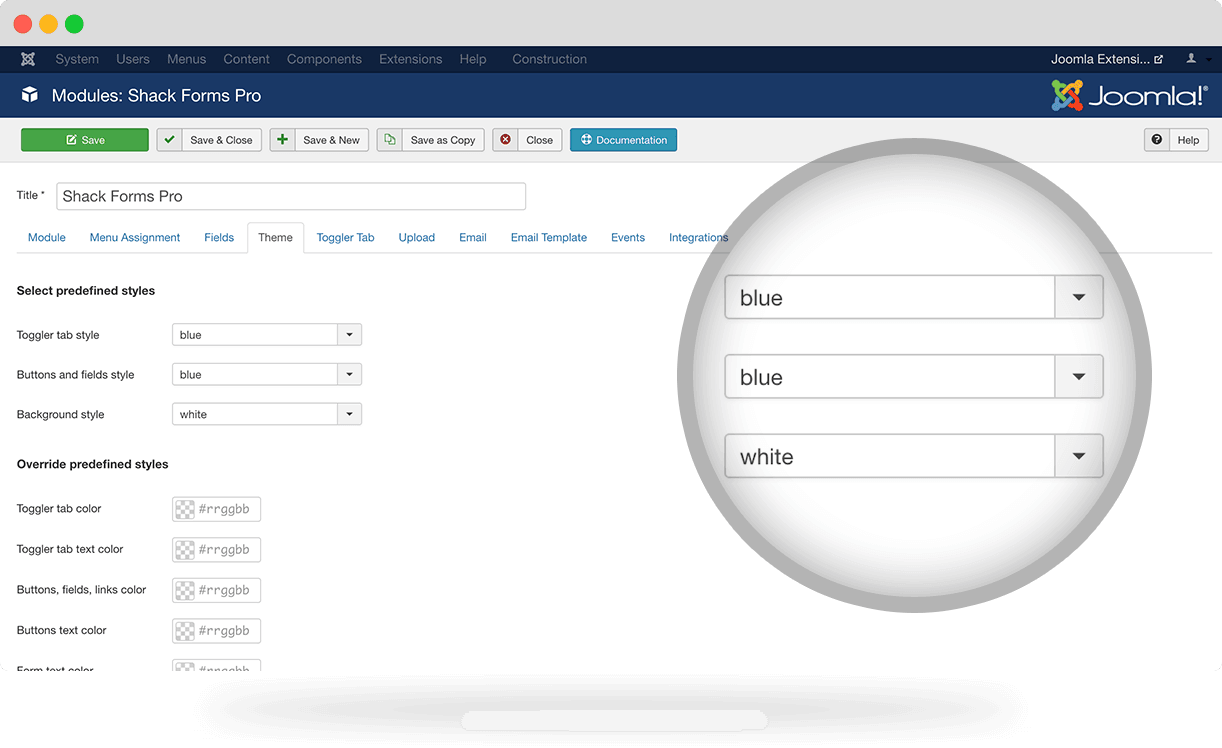The height and width of the screenshot is (748, 1222).
Task: Click the red close window button
Action: 22,24
